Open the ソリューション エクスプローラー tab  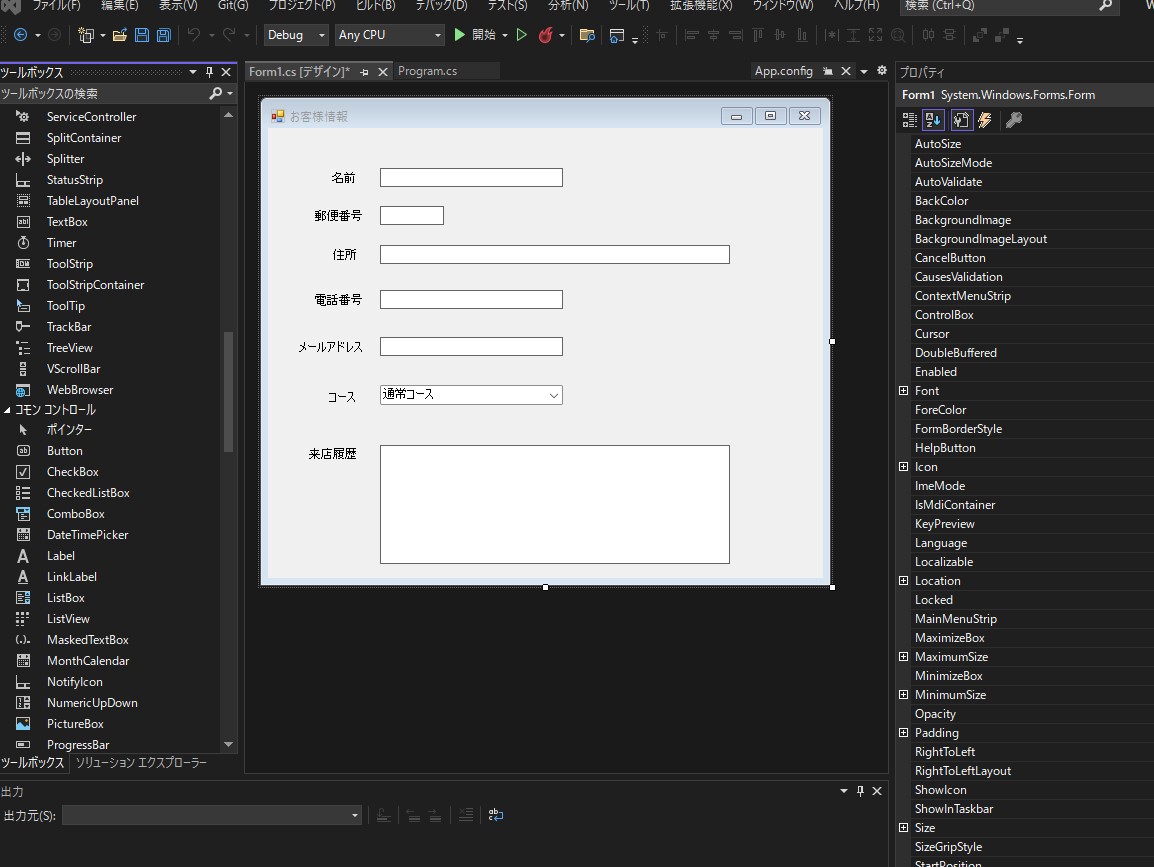(x=141, y=763)
